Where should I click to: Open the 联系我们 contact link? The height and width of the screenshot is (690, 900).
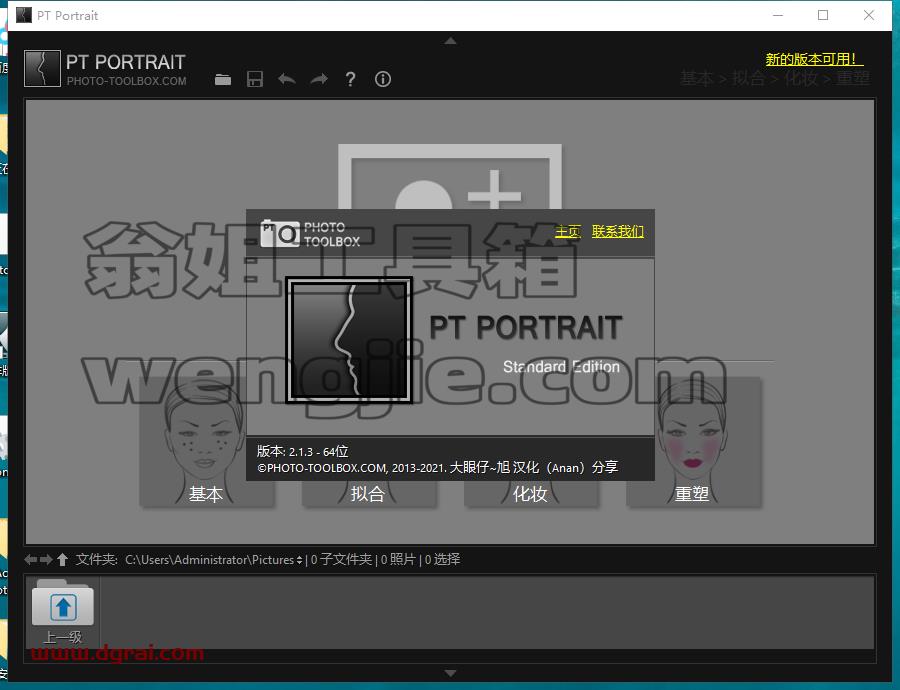[x=618, y=231]
